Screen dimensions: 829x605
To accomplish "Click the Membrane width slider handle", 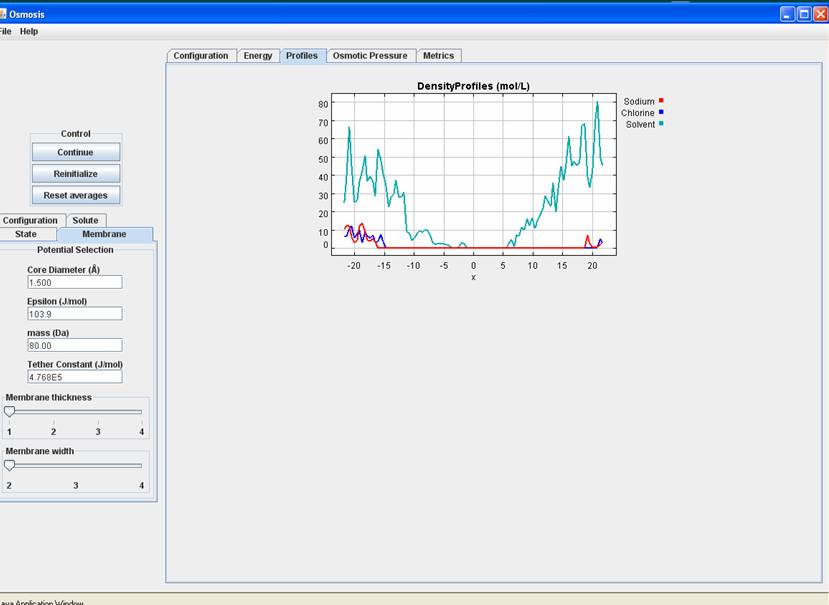I will point(9,465).
